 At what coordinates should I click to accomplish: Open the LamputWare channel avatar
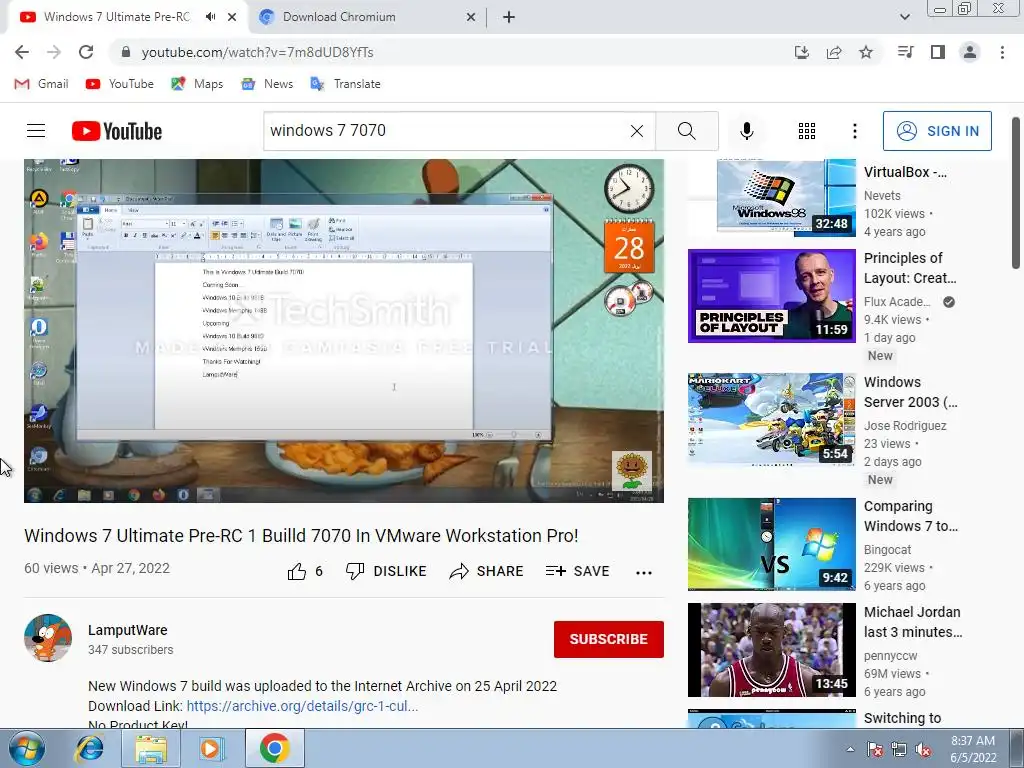point(48,638)
